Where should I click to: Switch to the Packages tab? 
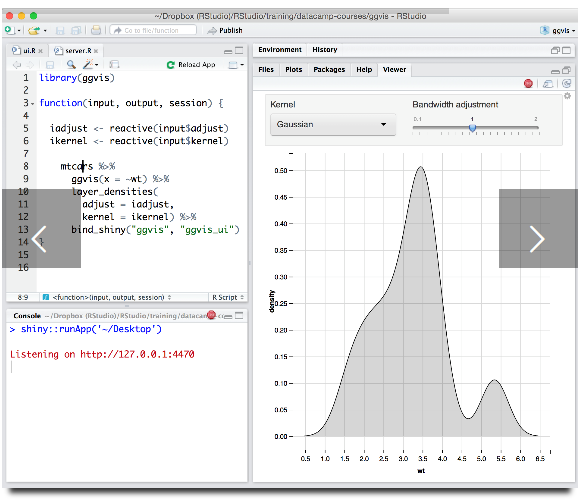pos(329,70)
